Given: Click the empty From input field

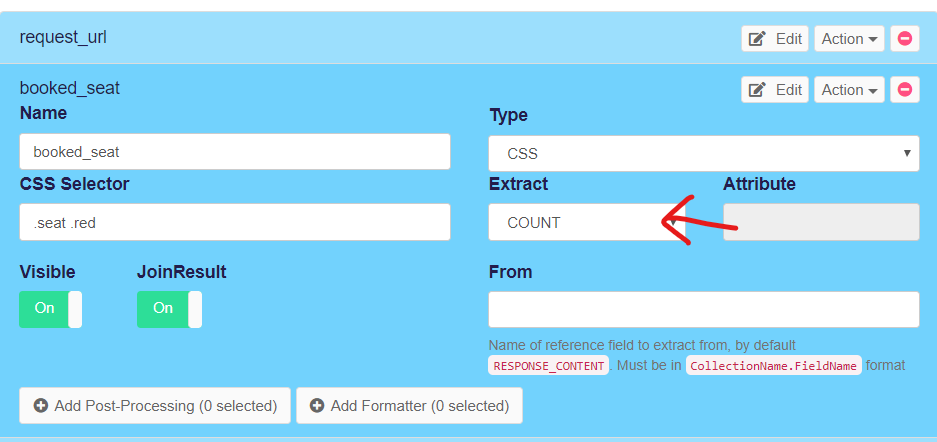Looking at the screenshot, I should tap(704, 309).
